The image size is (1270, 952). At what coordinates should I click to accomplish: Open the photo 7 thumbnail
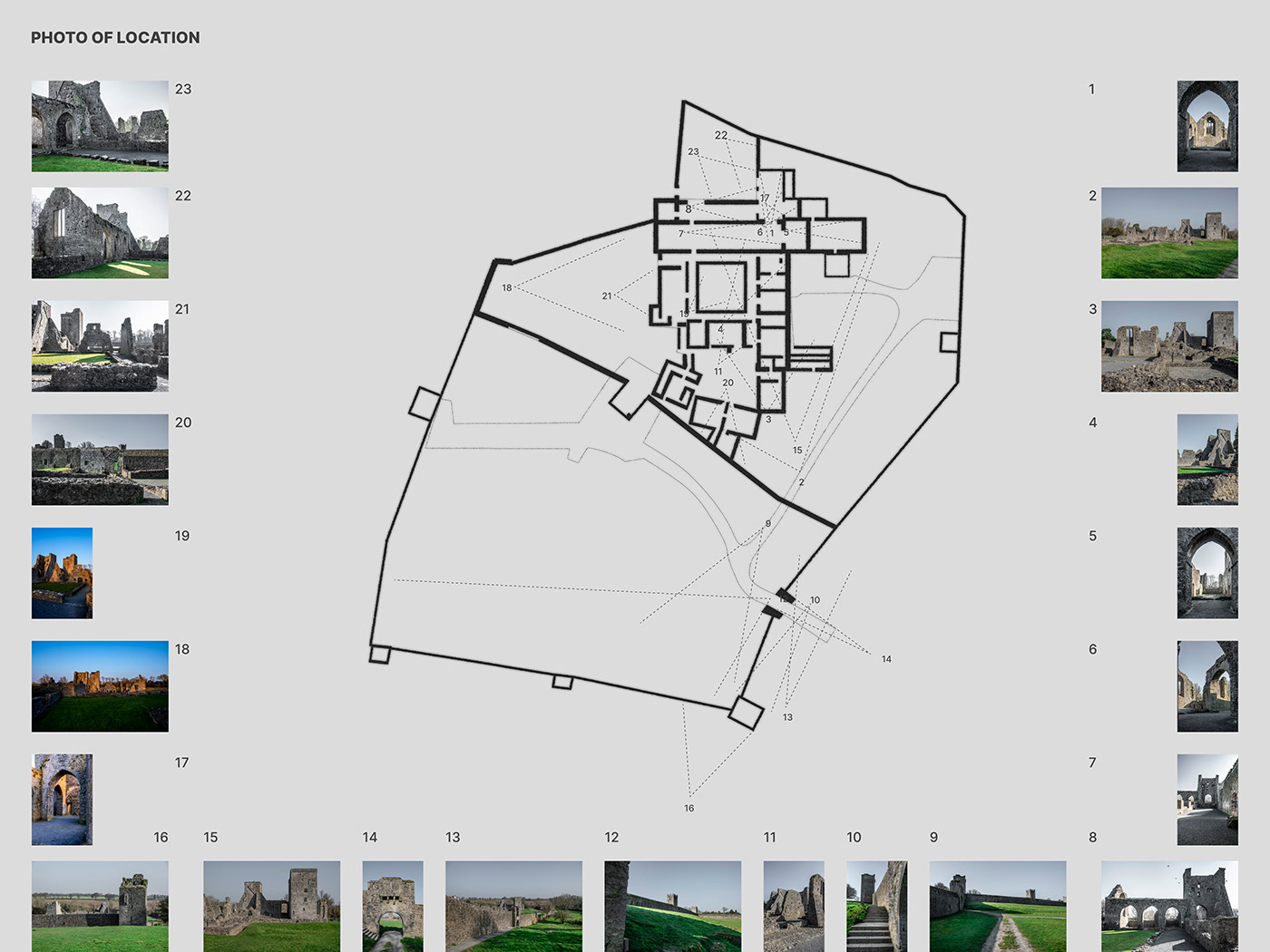[x=1207, y=800]
